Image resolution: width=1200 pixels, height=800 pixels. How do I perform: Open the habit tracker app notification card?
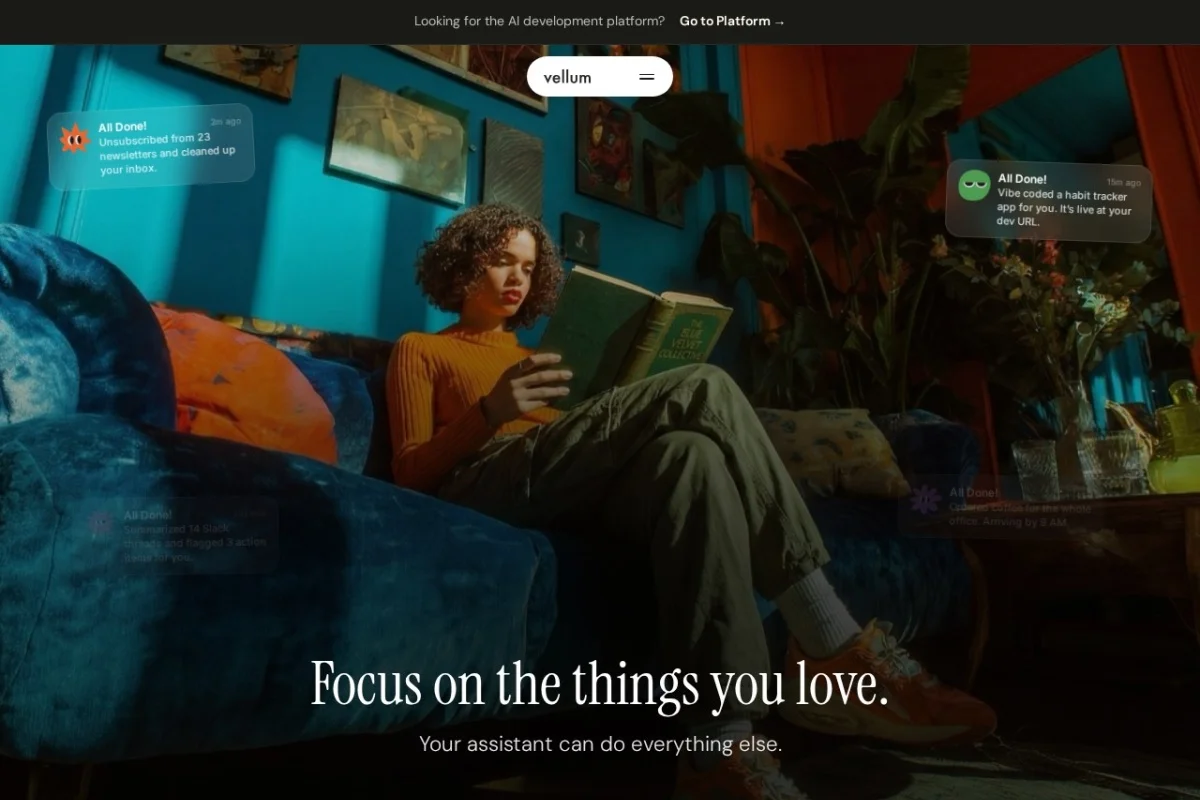(x=1049, y=201)
